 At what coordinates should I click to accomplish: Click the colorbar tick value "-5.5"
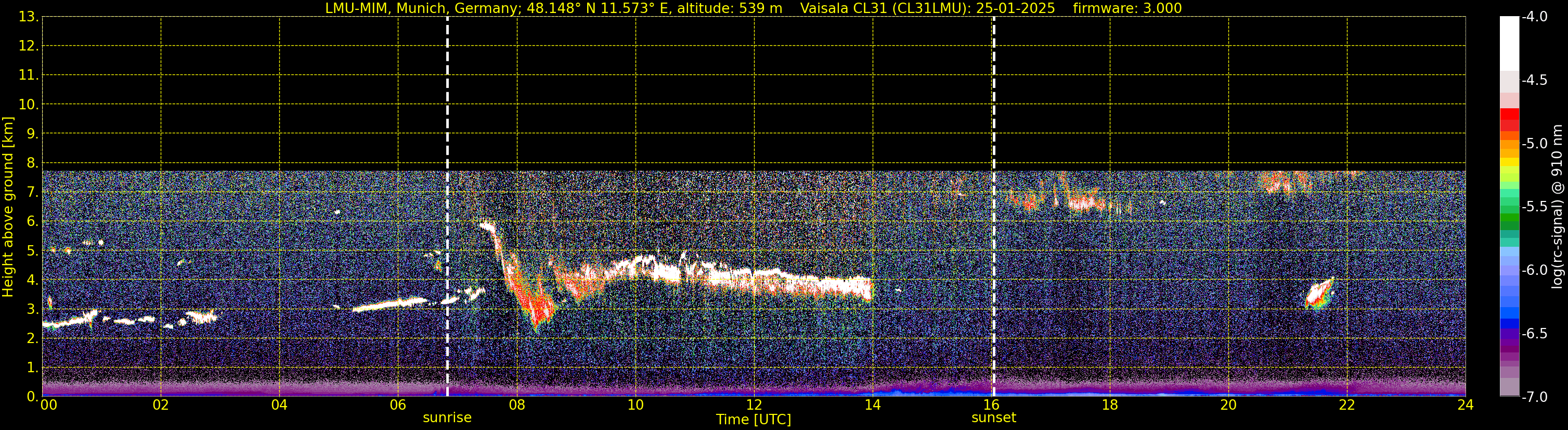click(x=1534, y=207)
